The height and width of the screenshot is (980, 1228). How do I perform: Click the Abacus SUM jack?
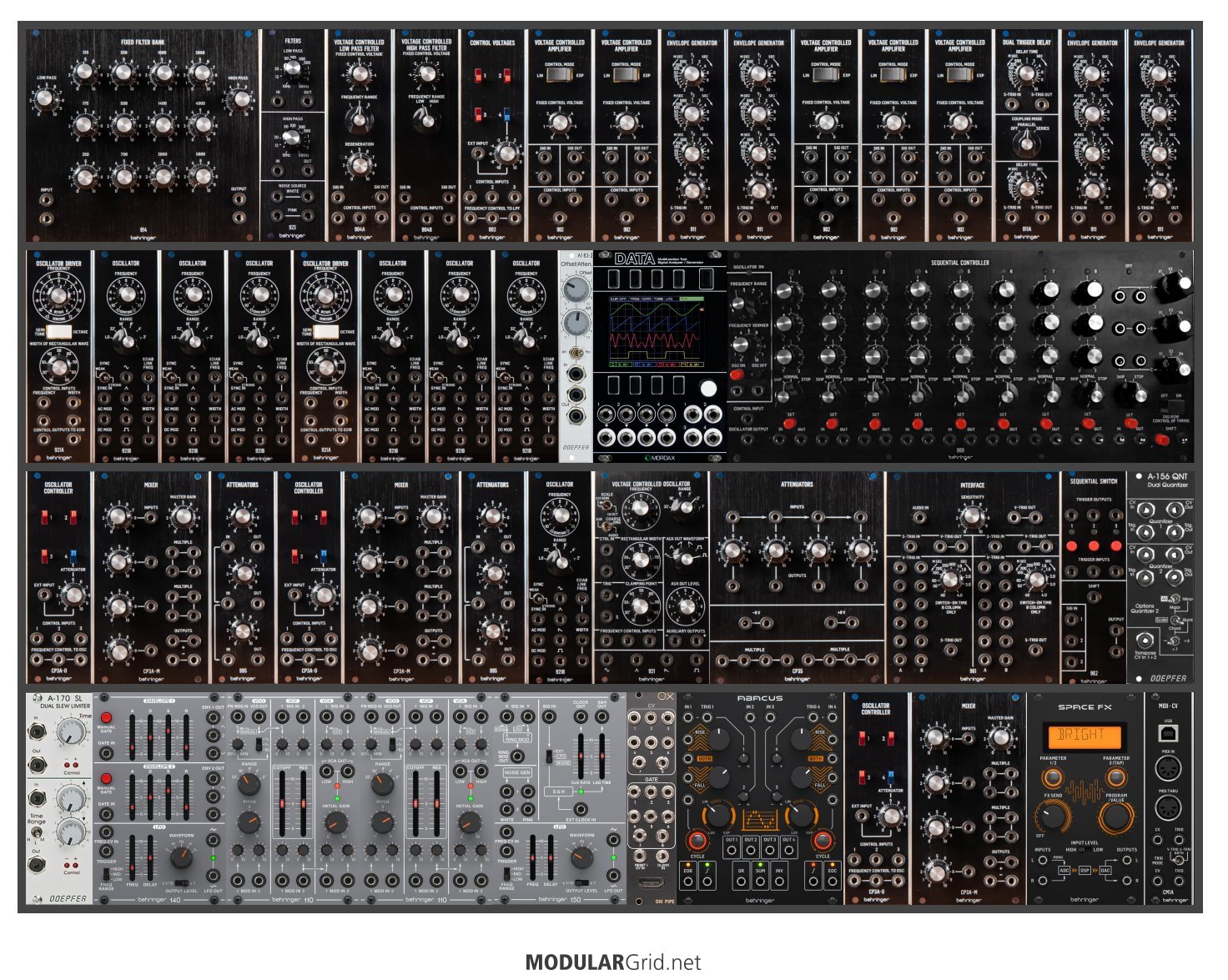tap(760, 881)
